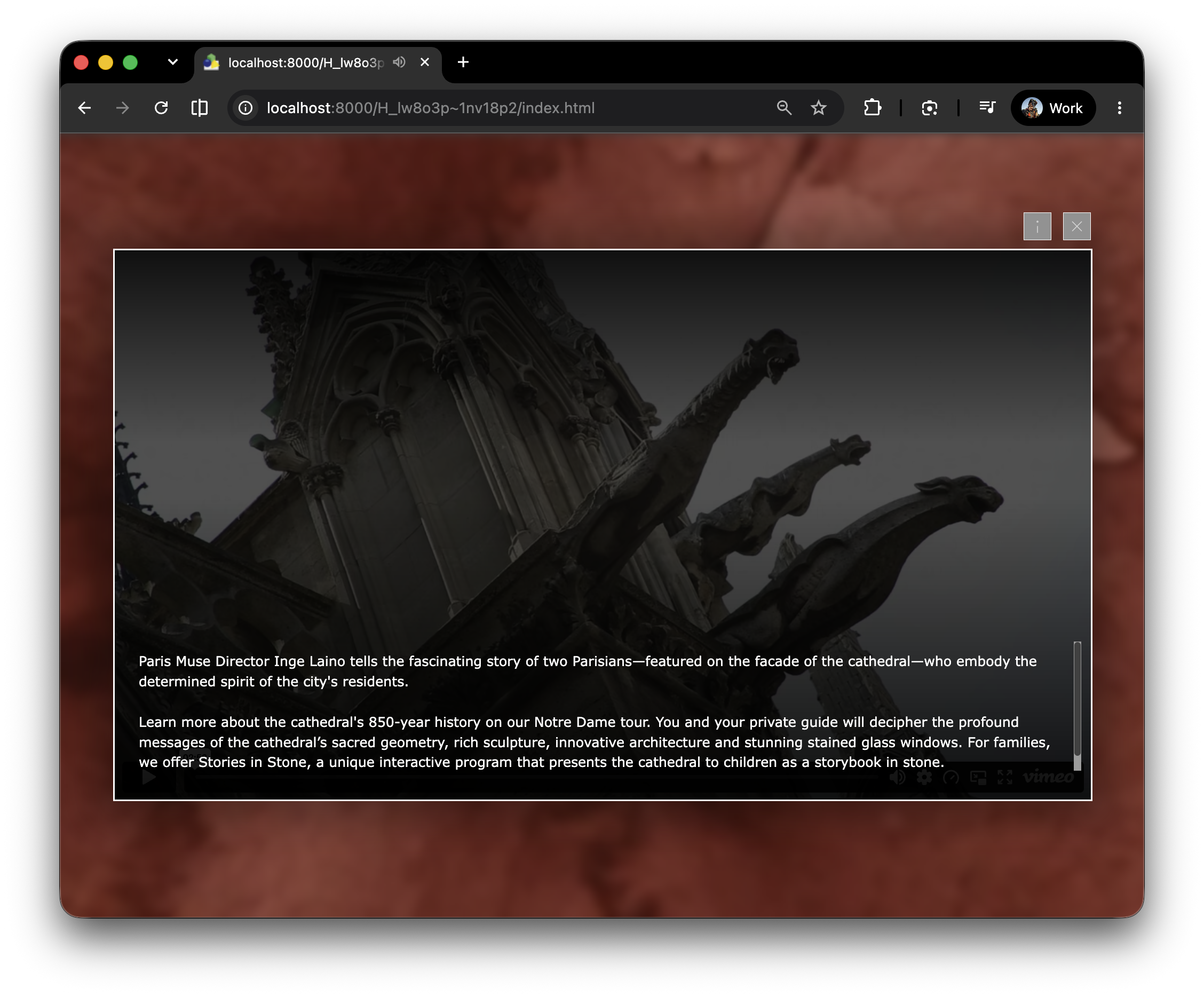The image size is (1204, 997).
Task: Click the description text scrollbar
Action: point(1078,706)
